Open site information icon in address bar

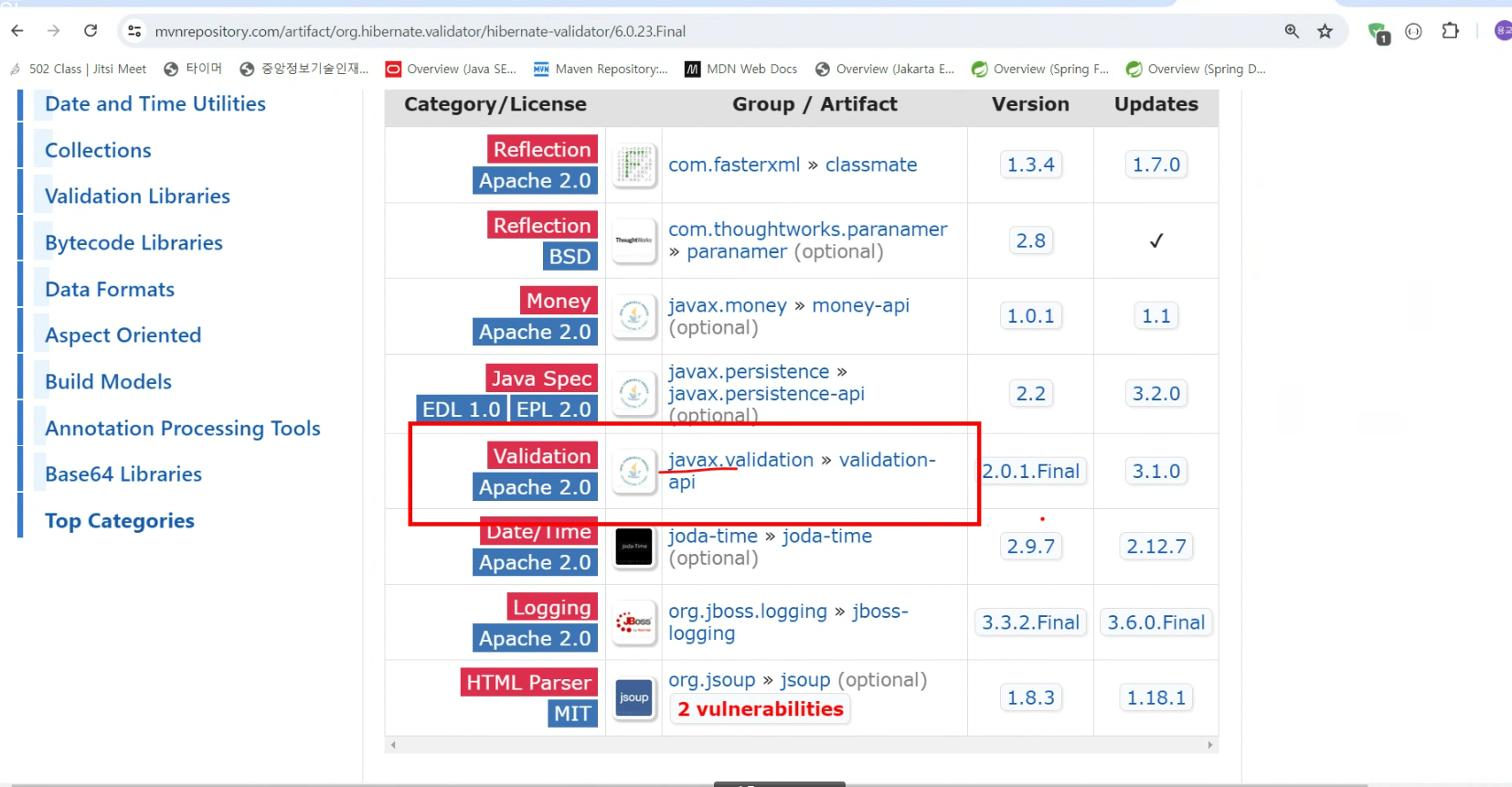[134, 31]
